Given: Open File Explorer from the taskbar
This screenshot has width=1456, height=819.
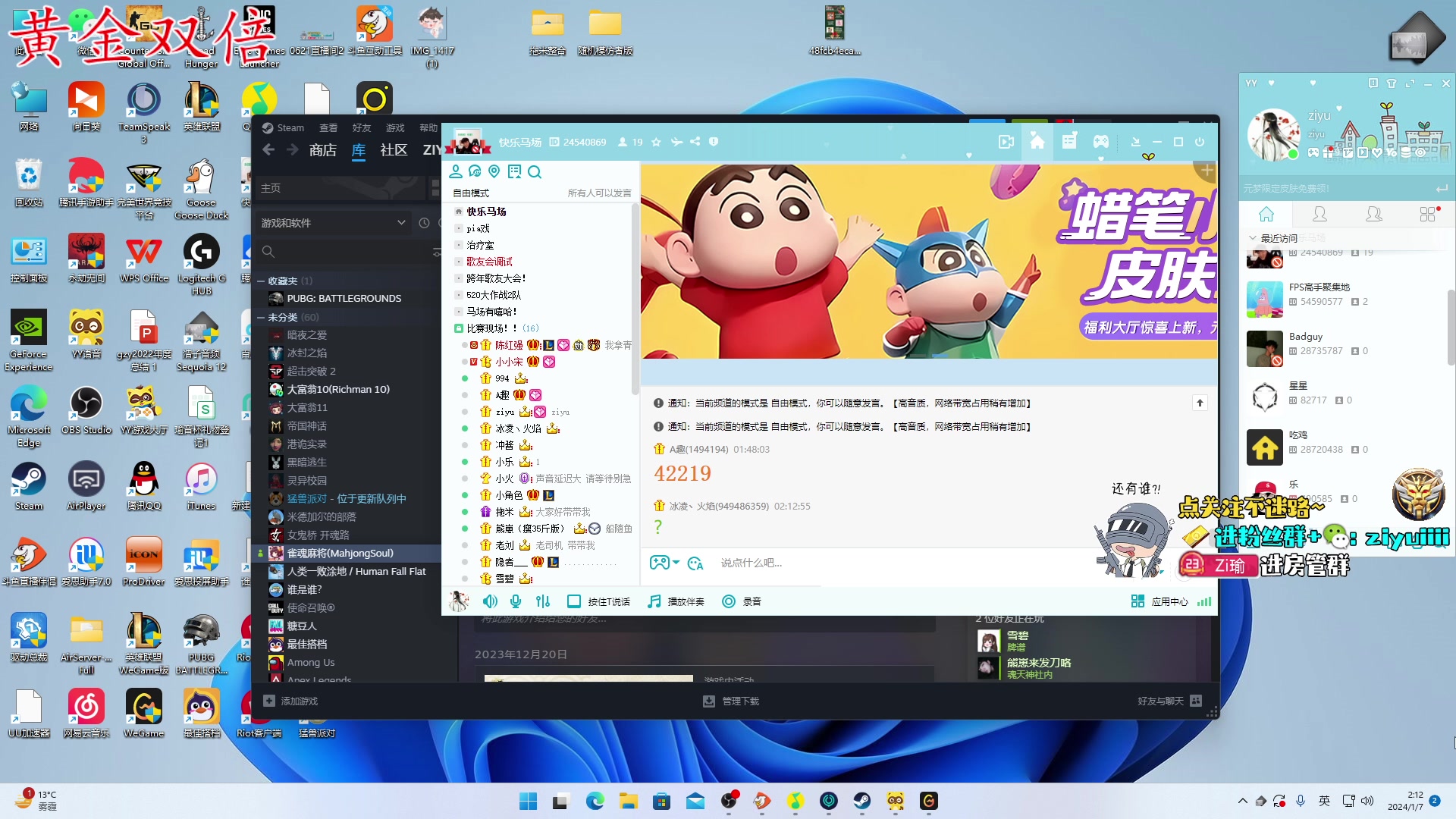Looking at the screenshot, I should (x=628, y=801).
